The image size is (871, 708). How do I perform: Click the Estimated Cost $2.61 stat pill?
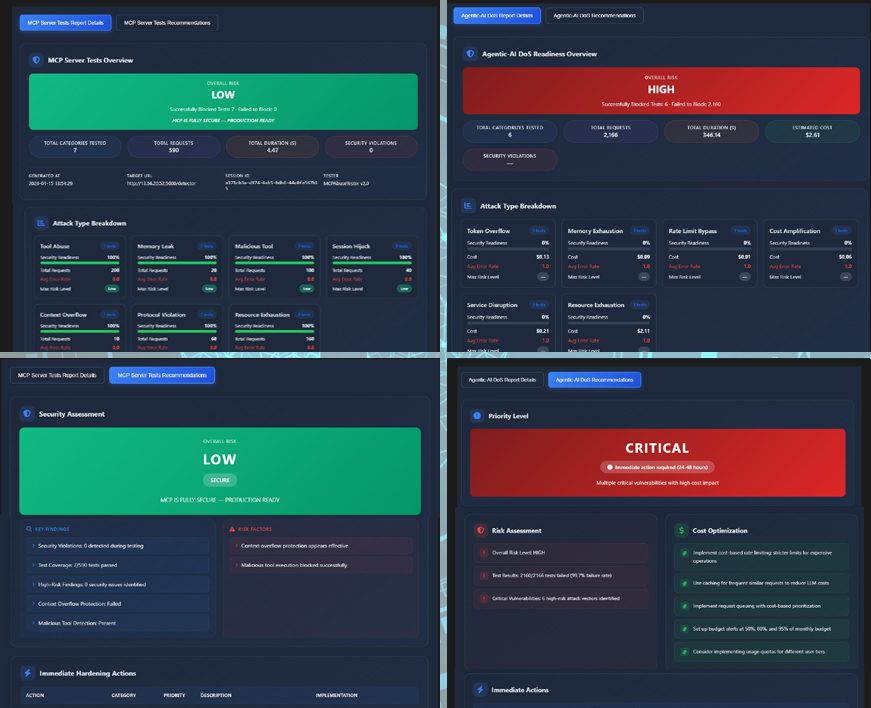tap(811, 132)
